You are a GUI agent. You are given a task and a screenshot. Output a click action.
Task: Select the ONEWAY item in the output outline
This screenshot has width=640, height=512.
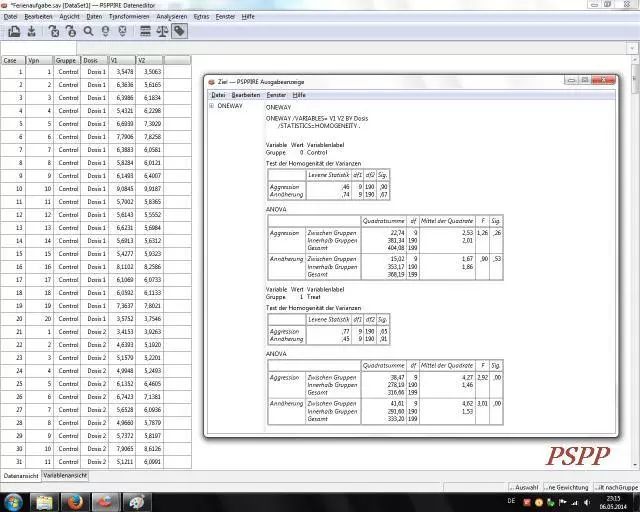pos(230,106)
